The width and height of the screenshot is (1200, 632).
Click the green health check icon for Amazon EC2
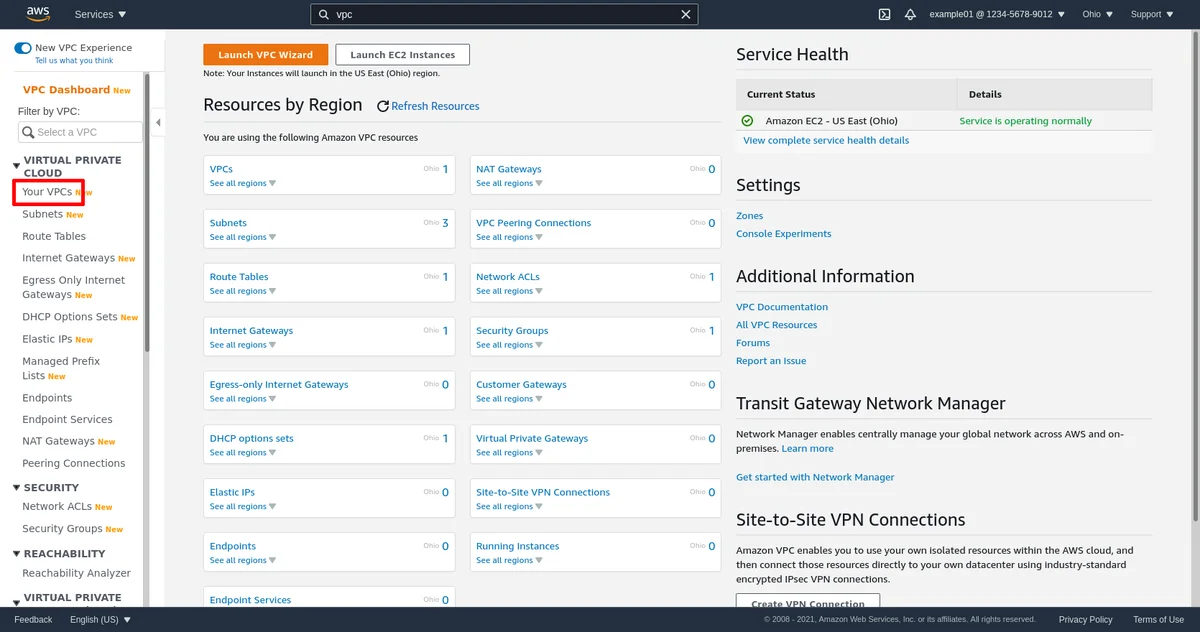747,120
